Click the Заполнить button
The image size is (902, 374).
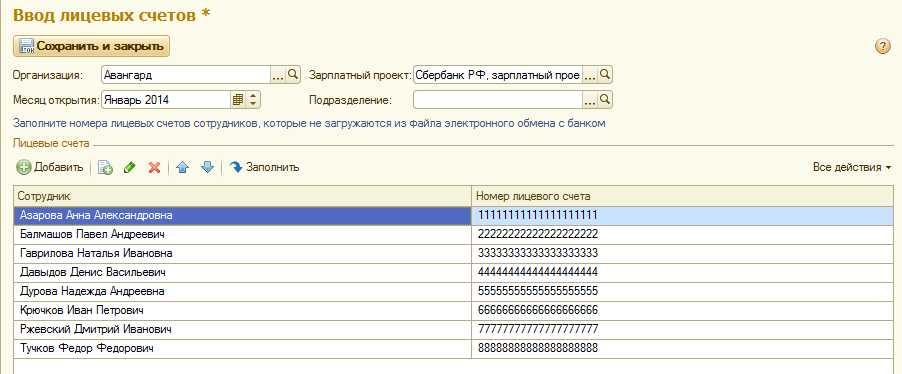(264, 167)
